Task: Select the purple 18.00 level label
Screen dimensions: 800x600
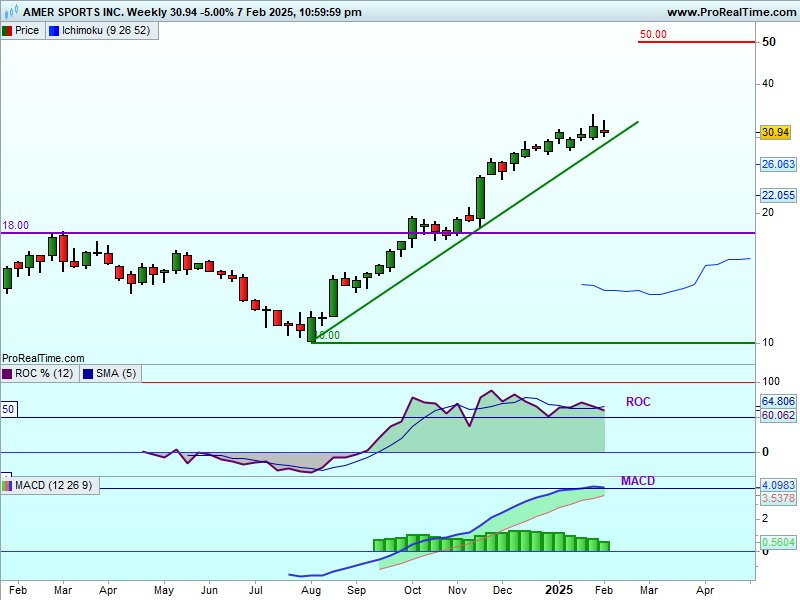Action: coord(15,226)
